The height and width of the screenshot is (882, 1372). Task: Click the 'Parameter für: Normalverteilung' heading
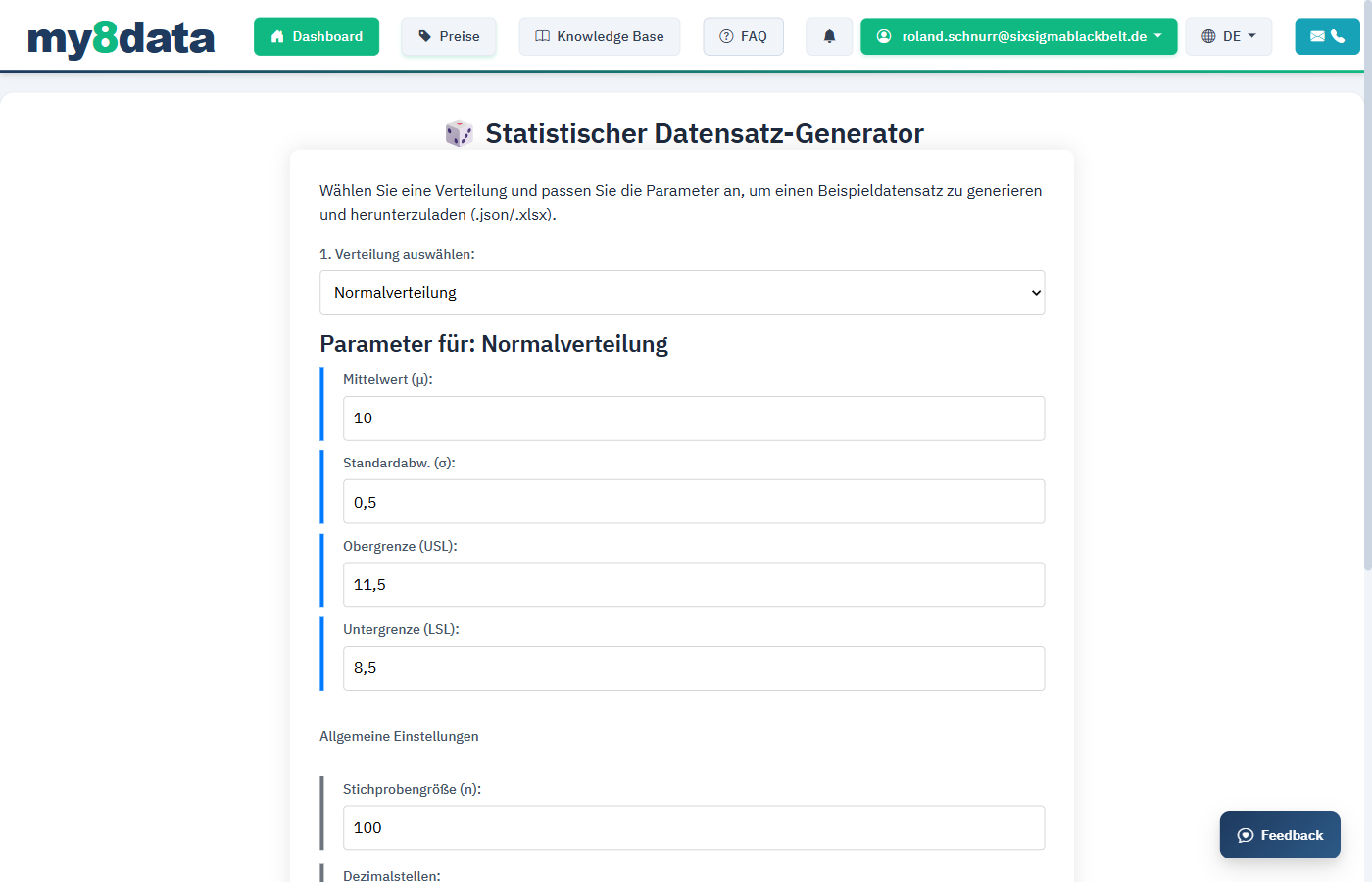click(x=494, y=344)
